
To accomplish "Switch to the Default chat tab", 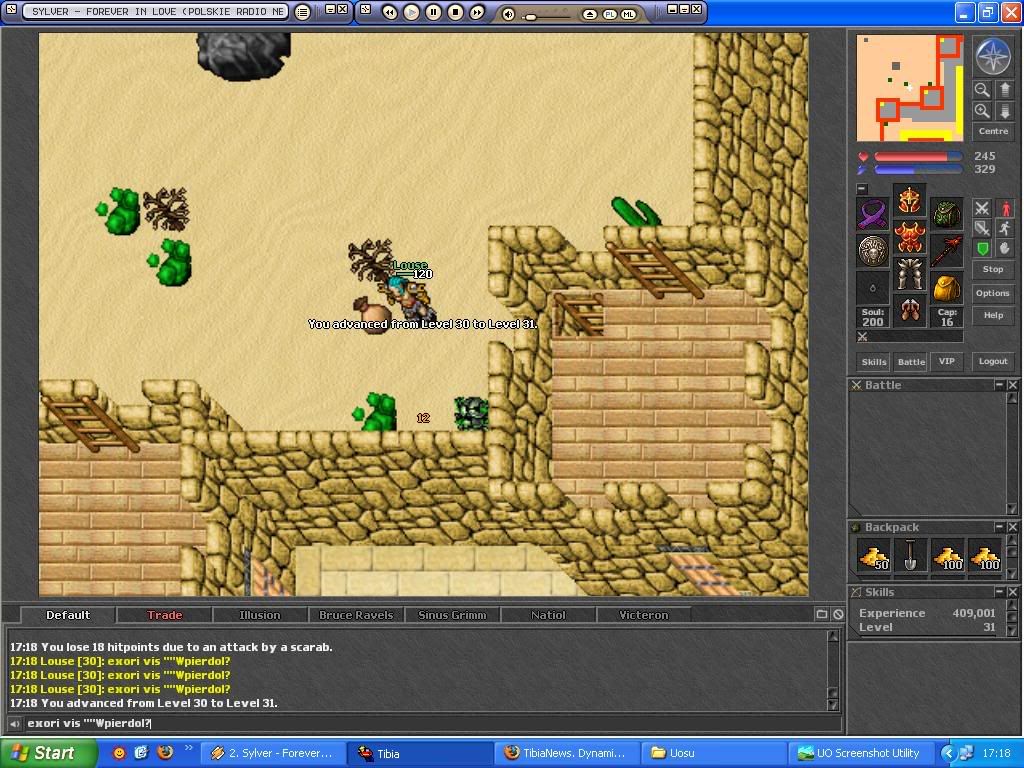I will (68, 615).
